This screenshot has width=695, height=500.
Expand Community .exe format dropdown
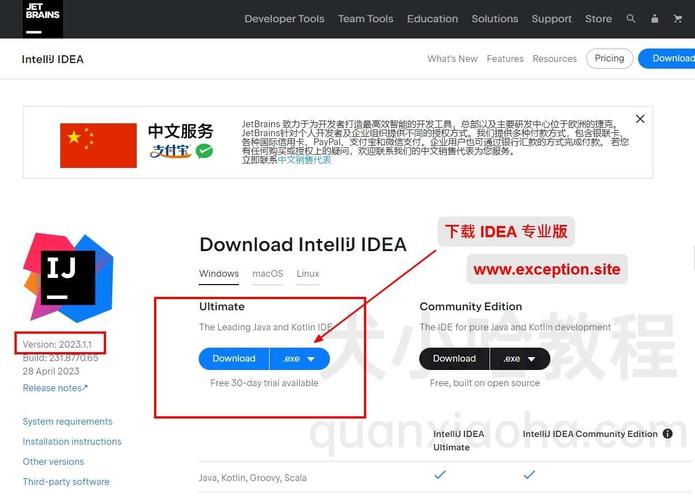coord(519,359)
